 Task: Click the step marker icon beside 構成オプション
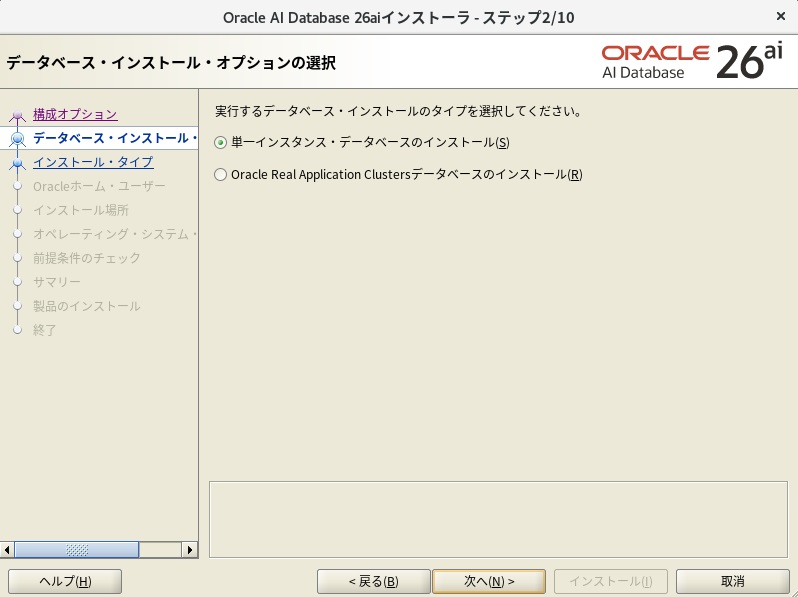[x=18, y=115]
